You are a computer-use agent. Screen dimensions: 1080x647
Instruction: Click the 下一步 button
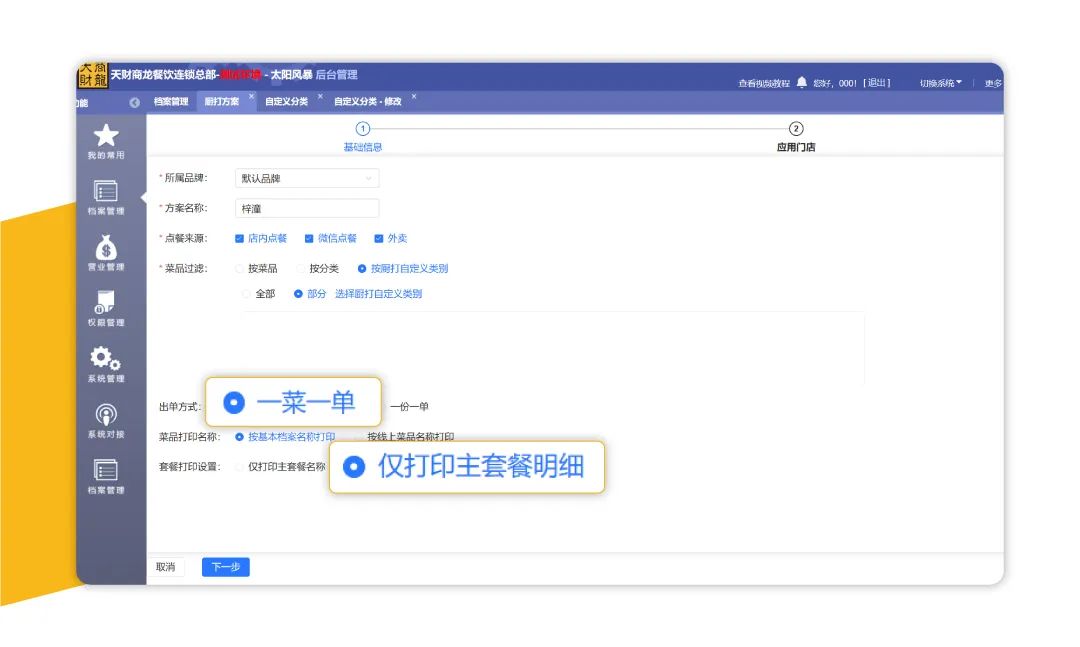click(225, 567)
